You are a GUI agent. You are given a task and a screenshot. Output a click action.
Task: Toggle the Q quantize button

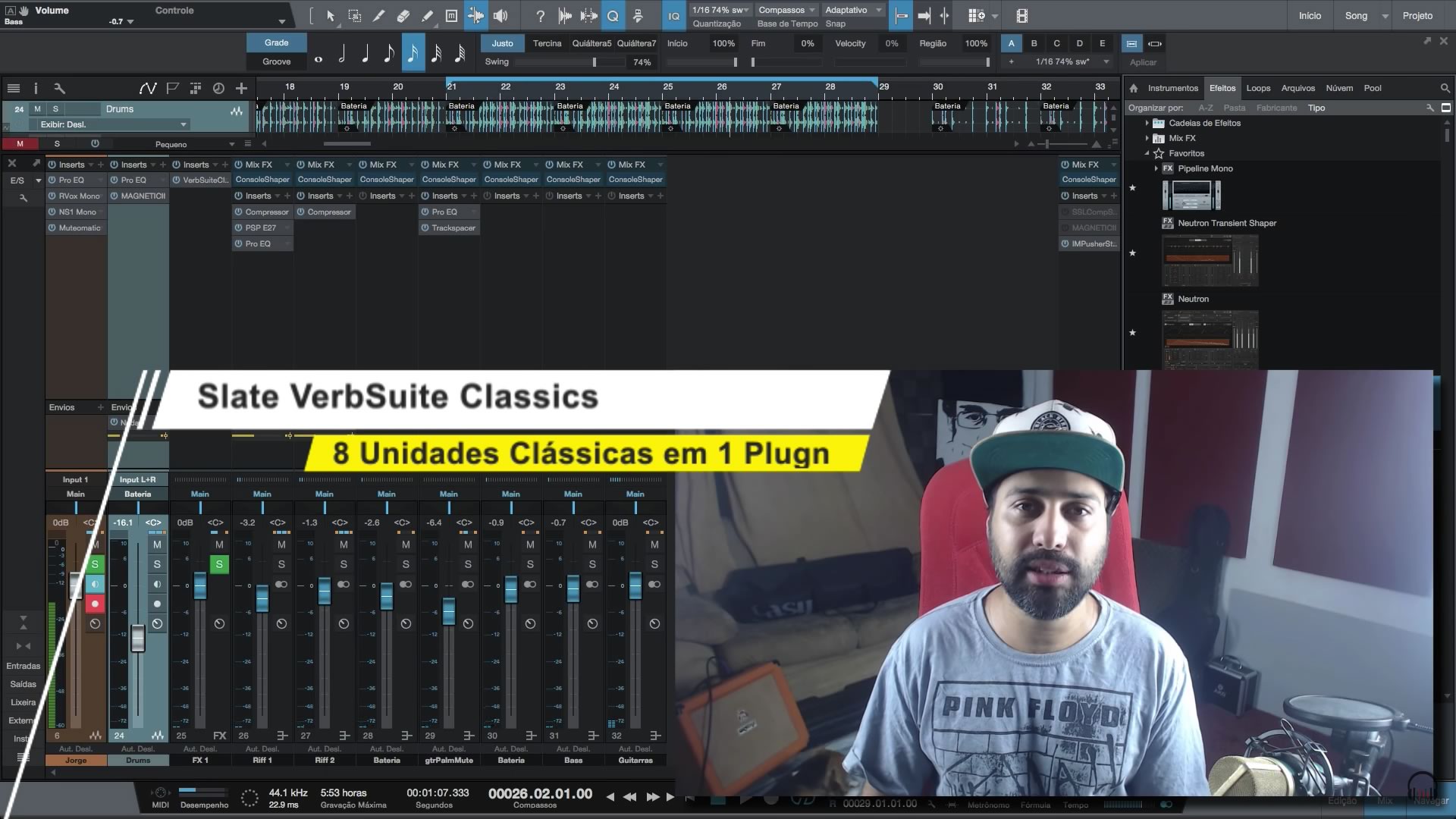click(x=613, y=16)
